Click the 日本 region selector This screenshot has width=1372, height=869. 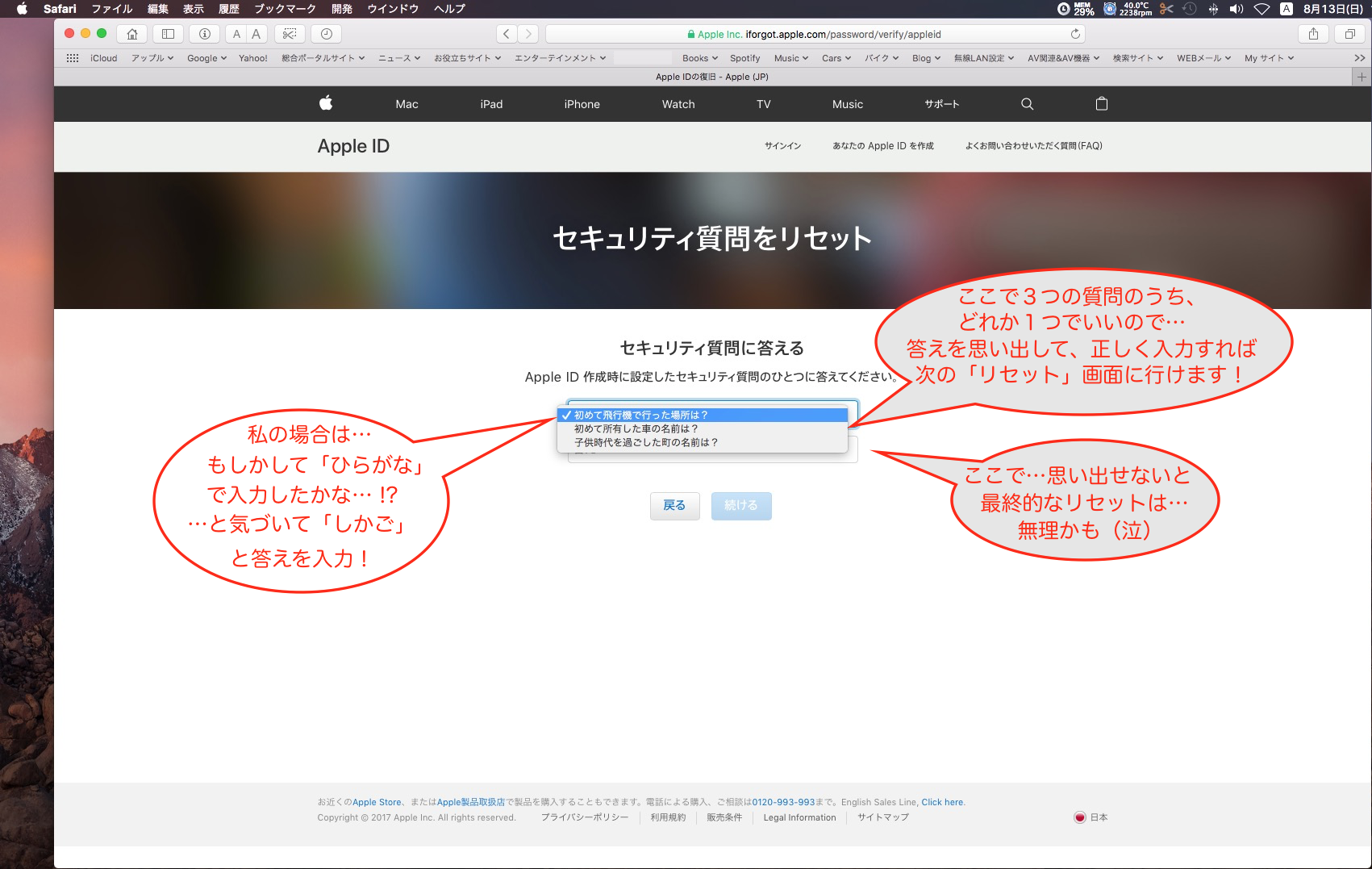coord(1091,817)
